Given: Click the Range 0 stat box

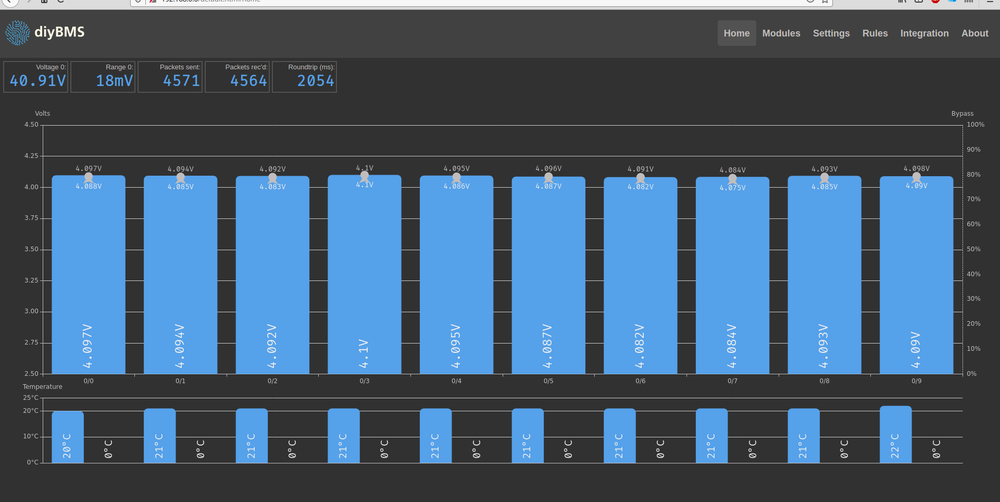Looking at the screenshot, I should [103, 77].
